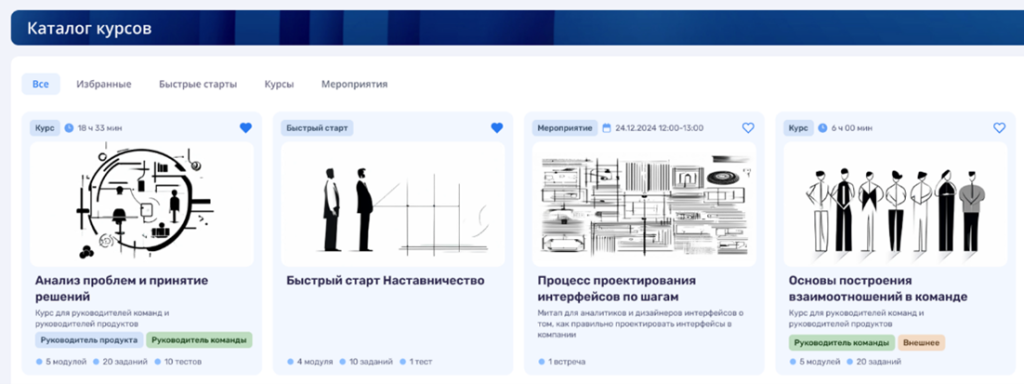Open Основы построения взаимоотношений в команде title
1024x384 pixels.
[x=878, y=289]
